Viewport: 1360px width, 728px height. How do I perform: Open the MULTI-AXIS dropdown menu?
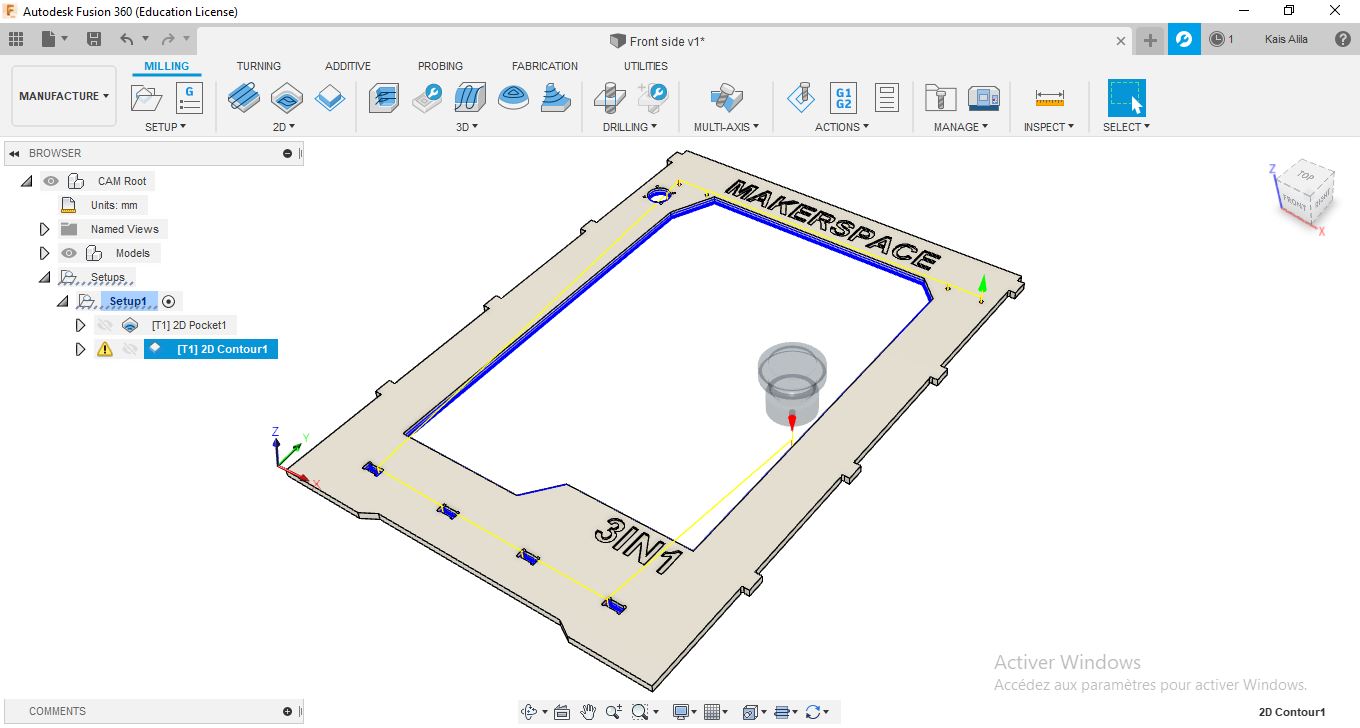point(727,127)
